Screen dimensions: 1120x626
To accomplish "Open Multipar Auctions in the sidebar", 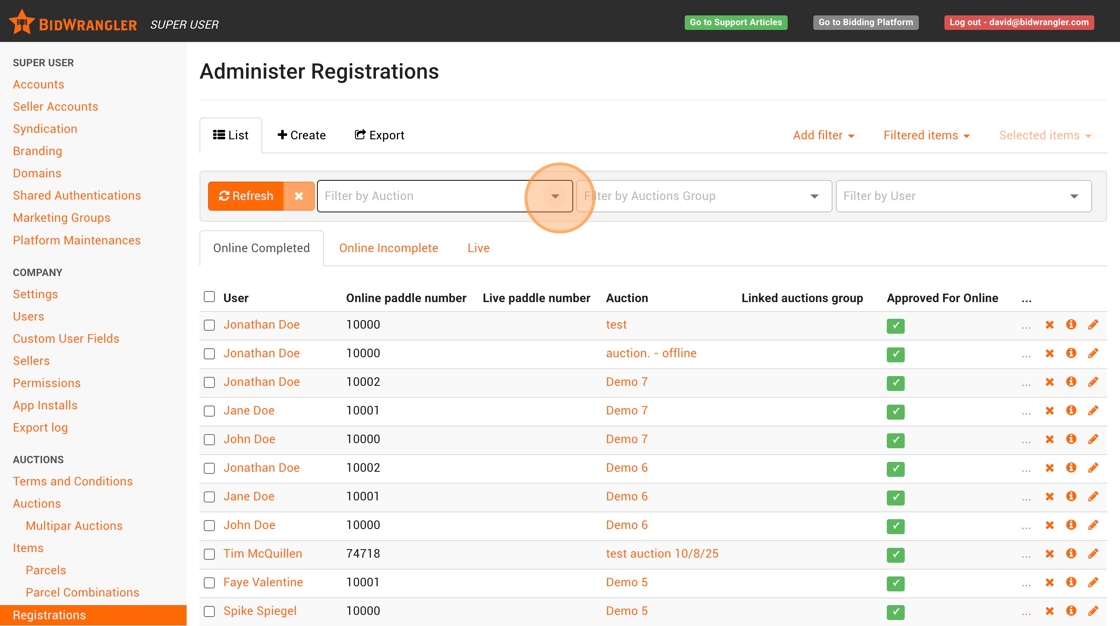I will pyautogui.click(x=74, y=526).
